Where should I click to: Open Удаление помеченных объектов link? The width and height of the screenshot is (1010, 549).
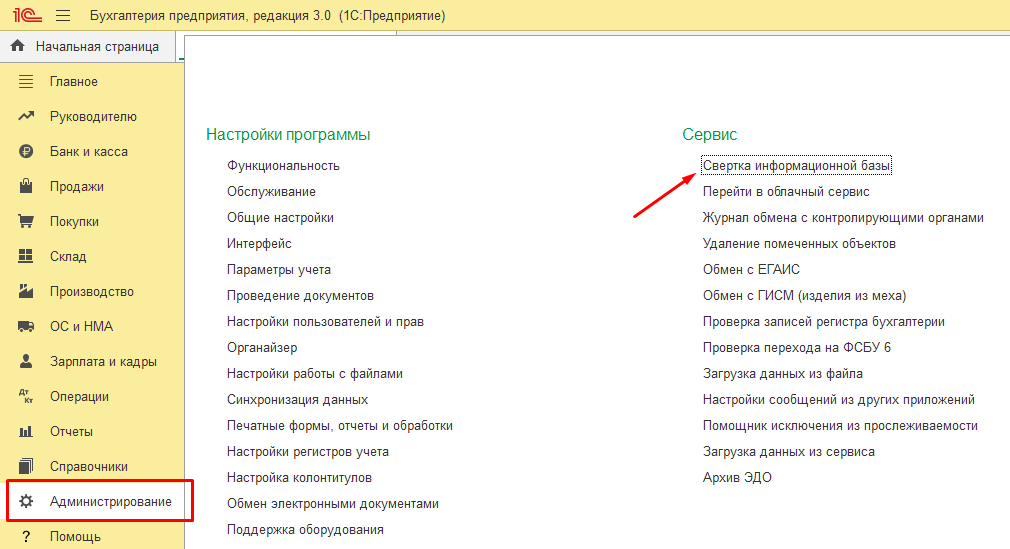799,244
